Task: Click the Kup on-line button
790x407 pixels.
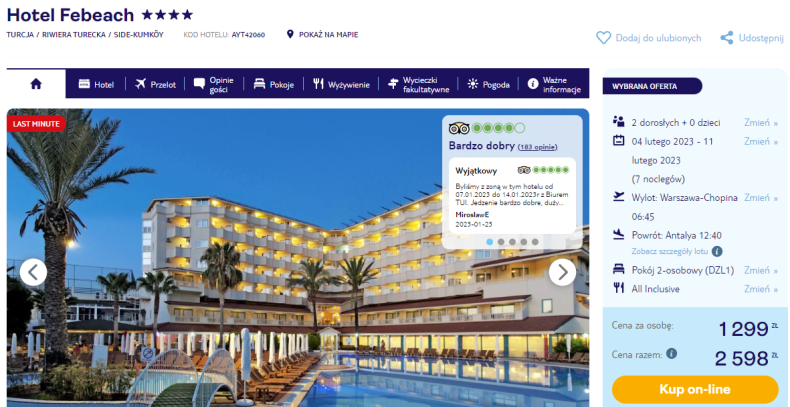Action: 695,389
